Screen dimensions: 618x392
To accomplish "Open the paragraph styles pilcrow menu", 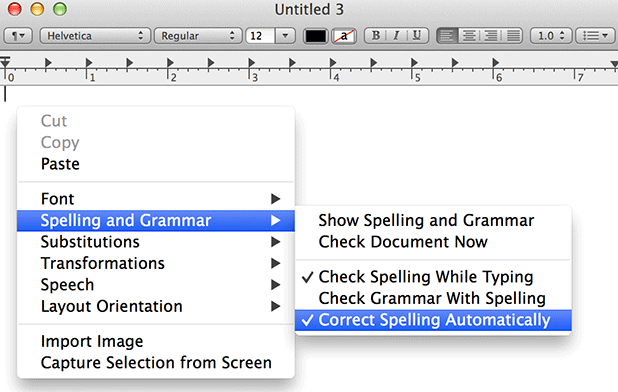I will [18, 36].
